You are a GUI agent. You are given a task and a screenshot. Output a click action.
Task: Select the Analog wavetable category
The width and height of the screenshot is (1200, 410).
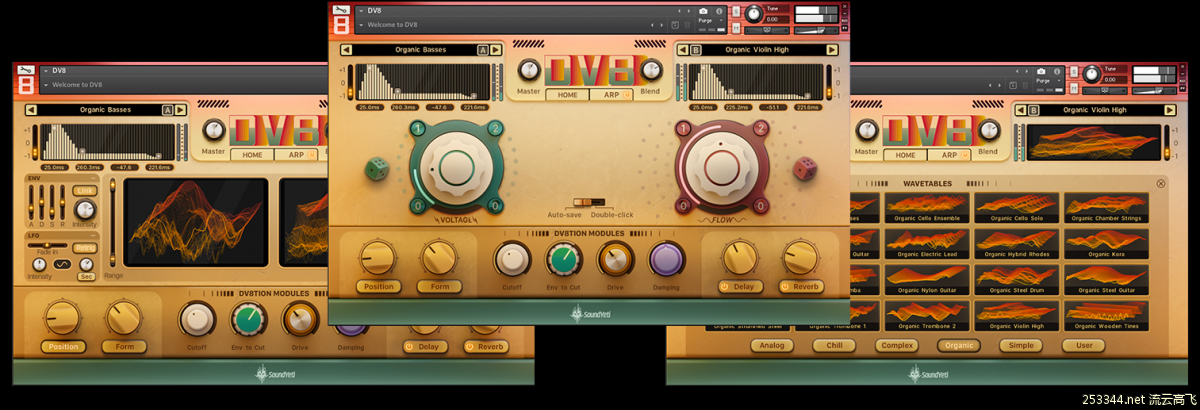pos(772,346)
